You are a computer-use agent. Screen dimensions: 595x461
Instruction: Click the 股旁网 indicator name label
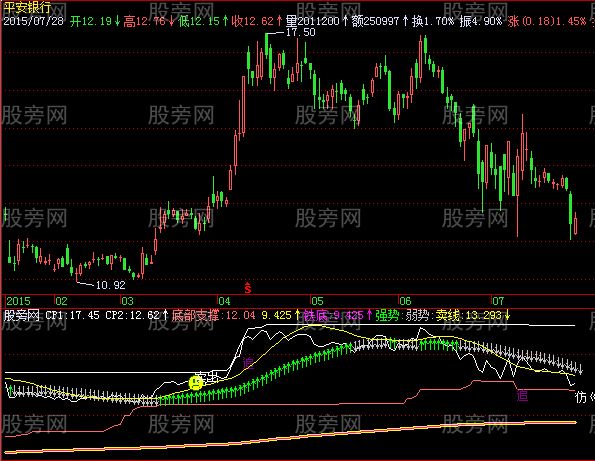(x=22, y=315)
